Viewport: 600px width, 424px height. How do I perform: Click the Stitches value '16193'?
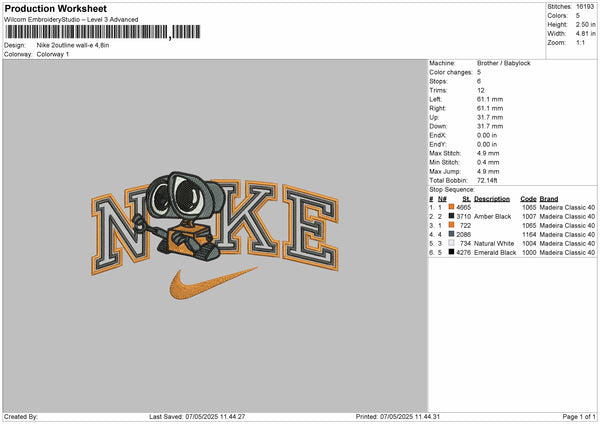[585, 7]
